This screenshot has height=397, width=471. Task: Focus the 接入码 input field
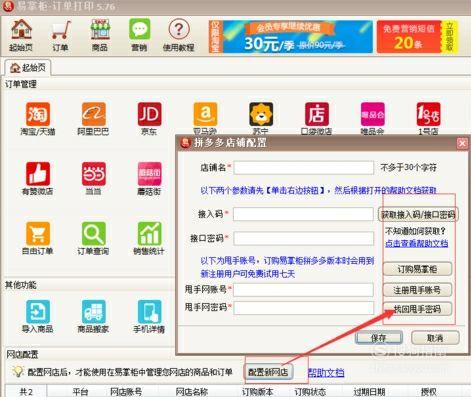pos(303,214)
